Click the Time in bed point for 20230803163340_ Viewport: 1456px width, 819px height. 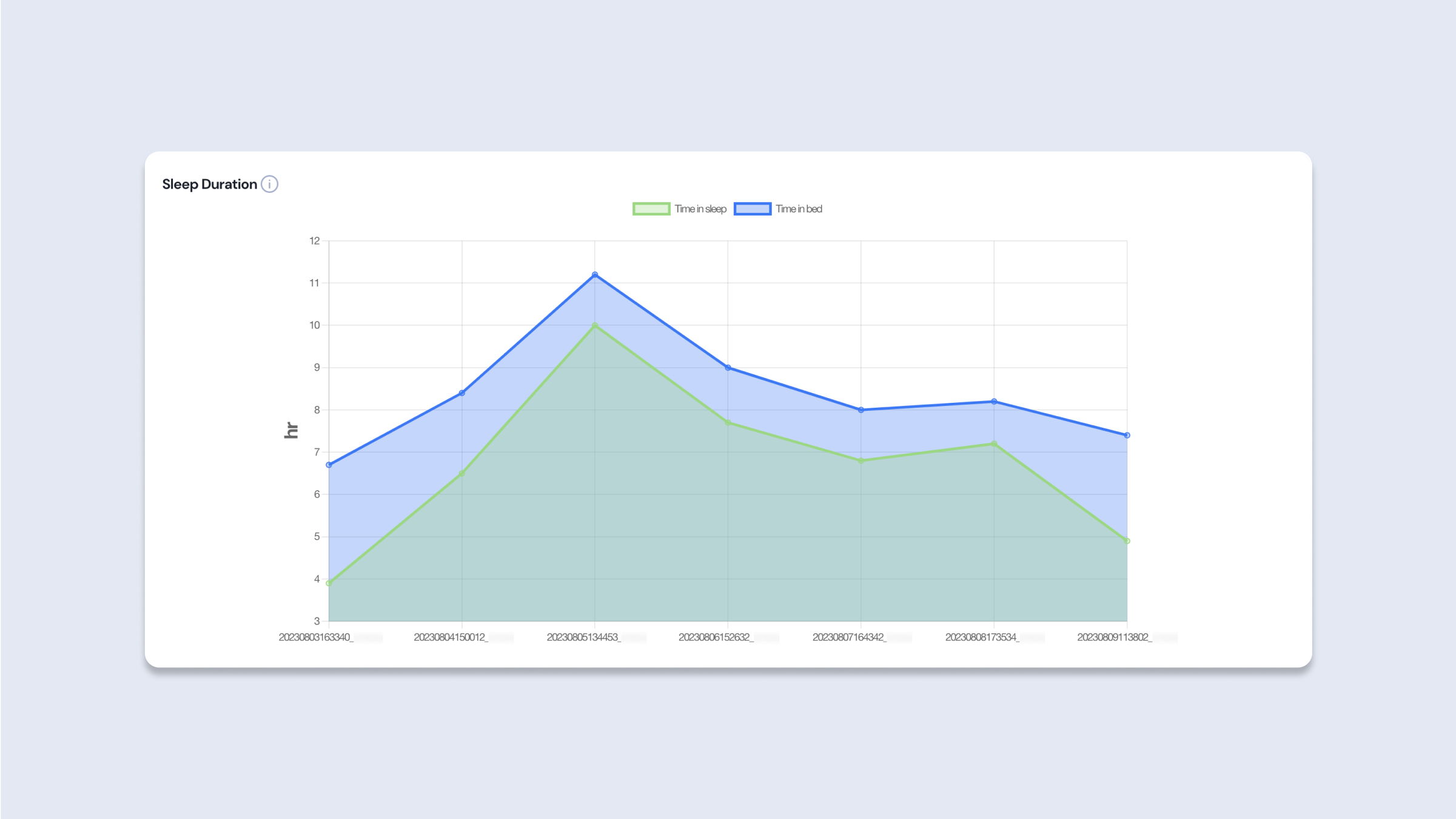pos(329,465)
